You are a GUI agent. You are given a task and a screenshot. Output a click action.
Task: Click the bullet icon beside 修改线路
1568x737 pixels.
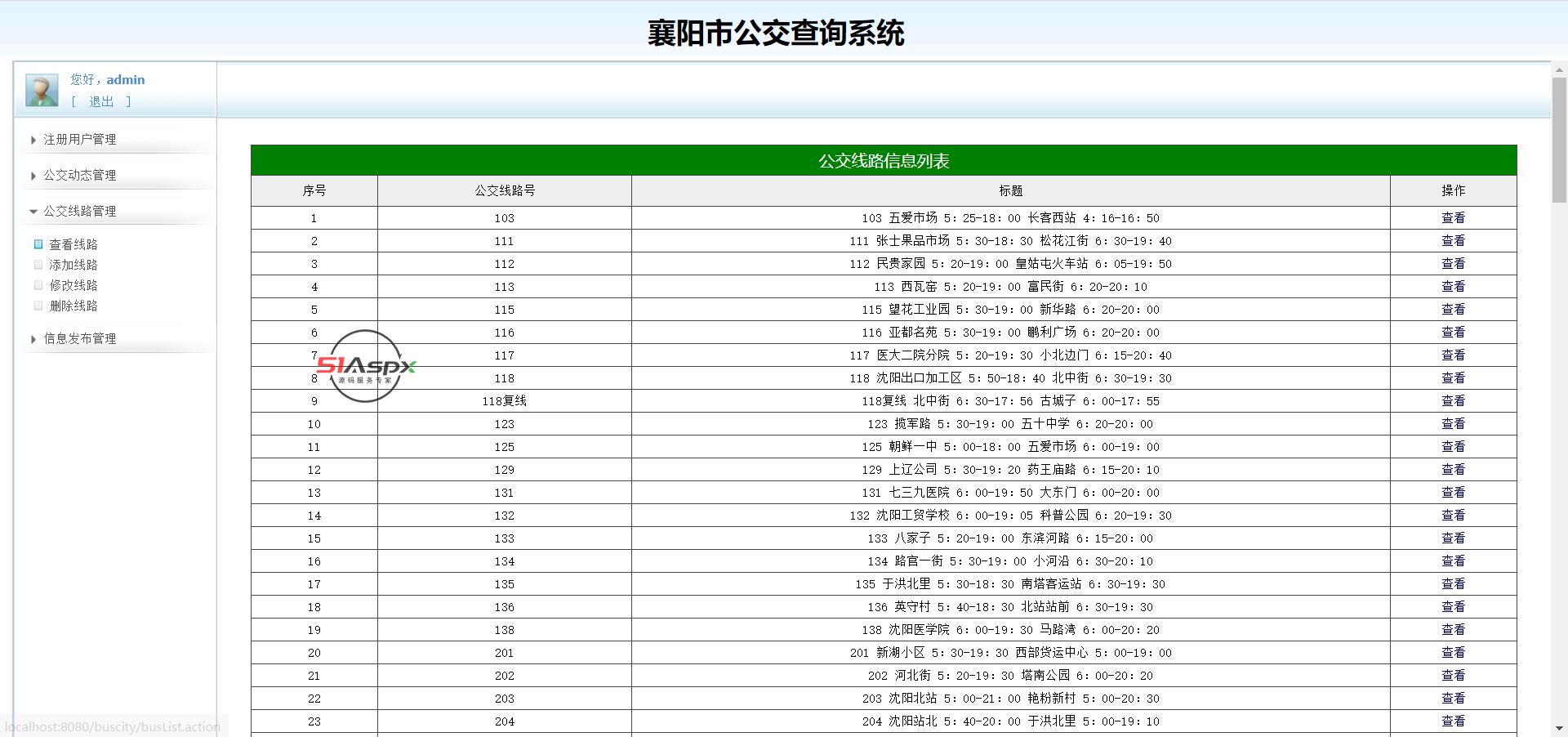[38, 285]
